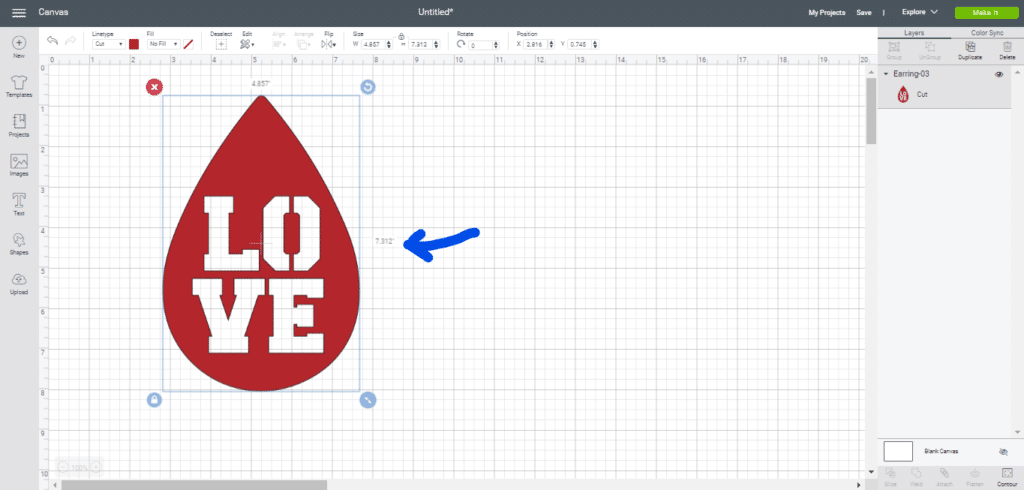The width and height of the screenshot is (1024, 490).
Task: Click the Upload icon in the sidebar
Action: coord(19,283)
